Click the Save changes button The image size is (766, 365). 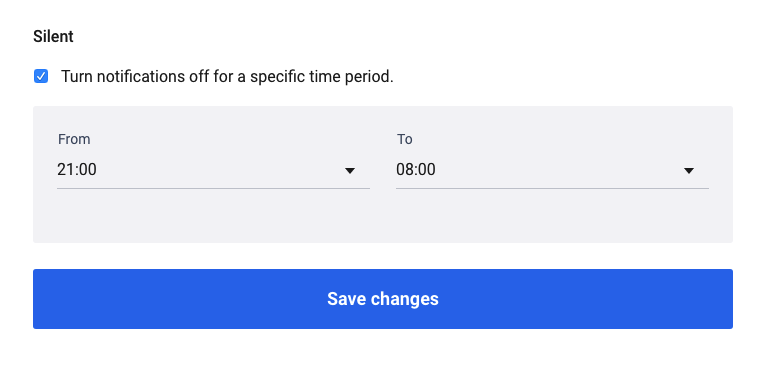tap(383, 299)
